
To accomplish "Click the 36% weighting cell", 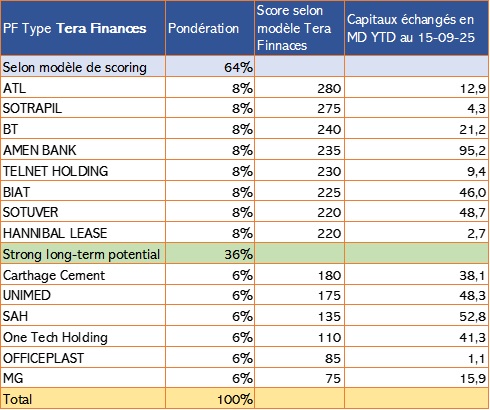I will (210, 254).
